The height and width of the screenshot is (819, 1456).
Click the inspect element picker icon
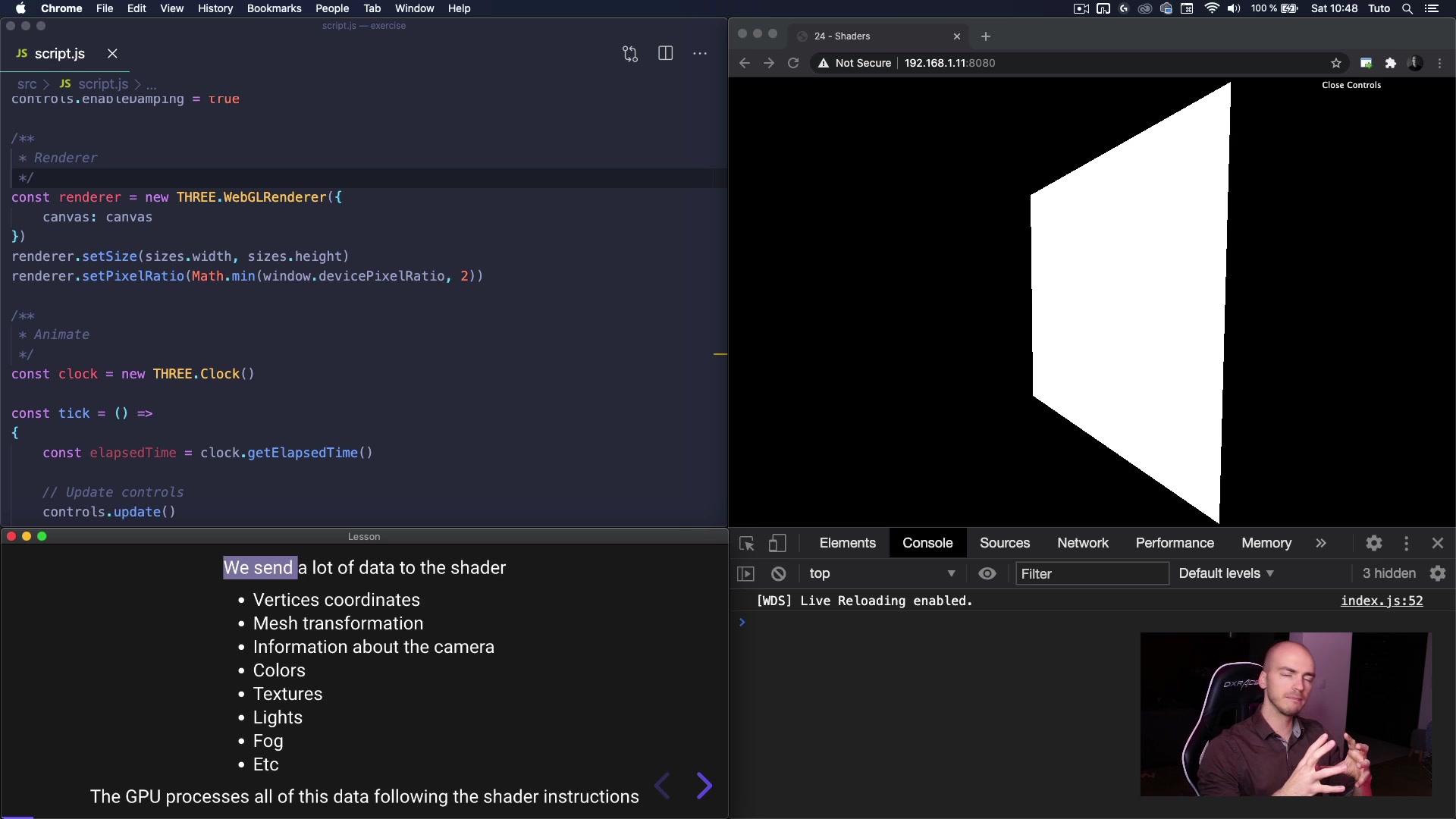pyautogui.click(x=746, y=543)
